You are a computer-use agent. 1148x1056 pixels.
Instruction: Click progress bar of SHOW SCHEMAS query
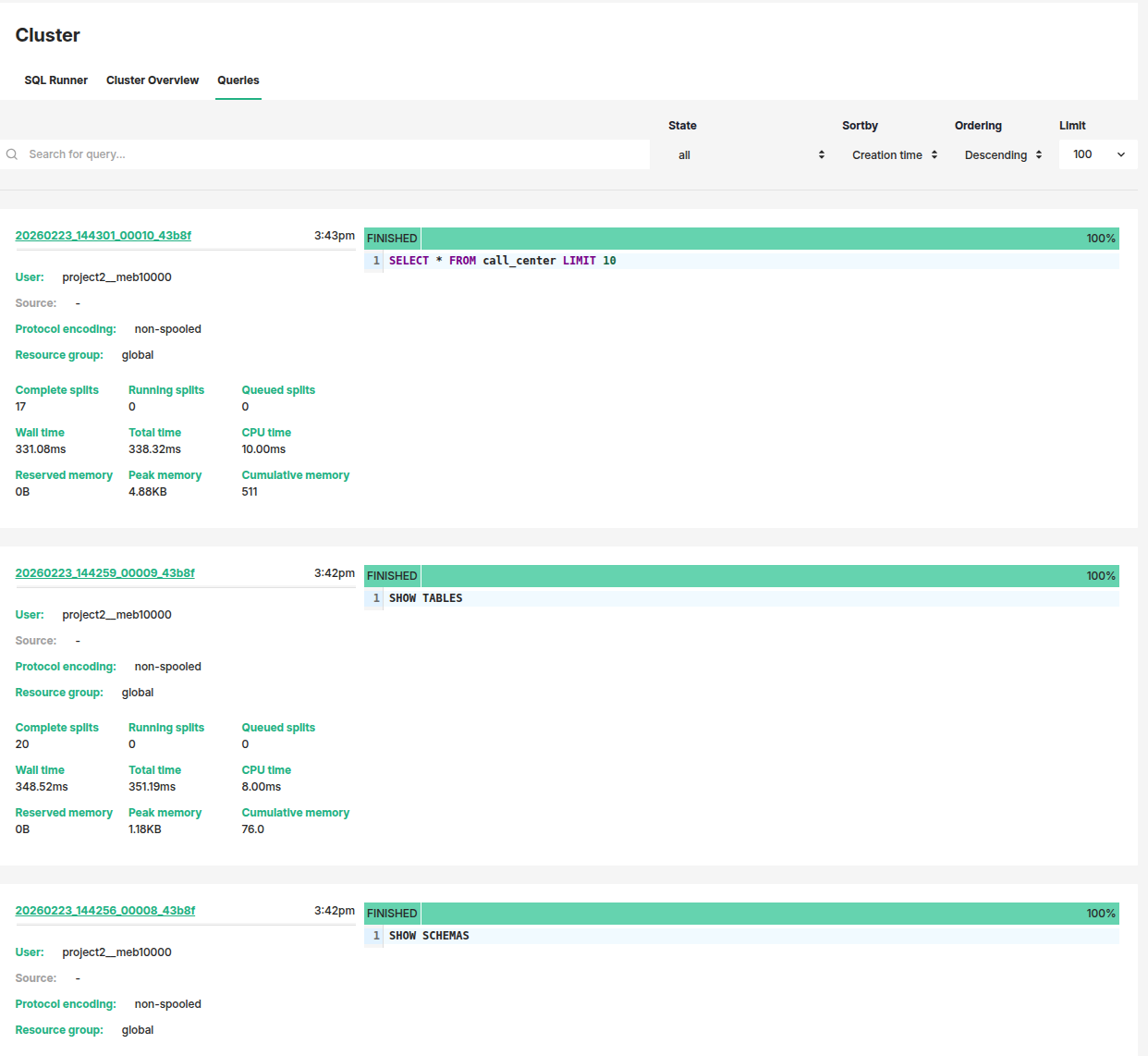tap(767, 914)
